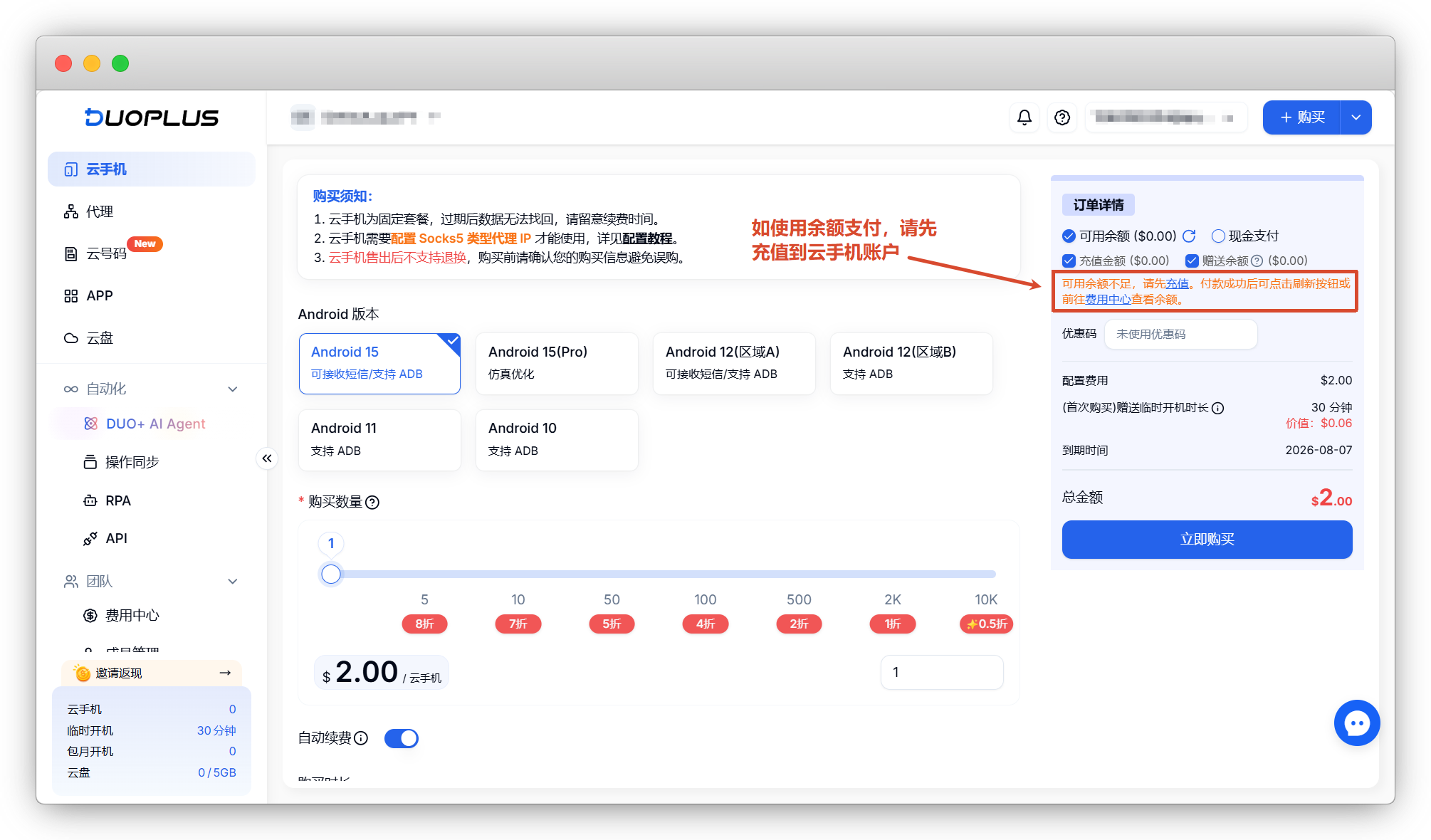Click the quantity slider handle

coord(330,574)
